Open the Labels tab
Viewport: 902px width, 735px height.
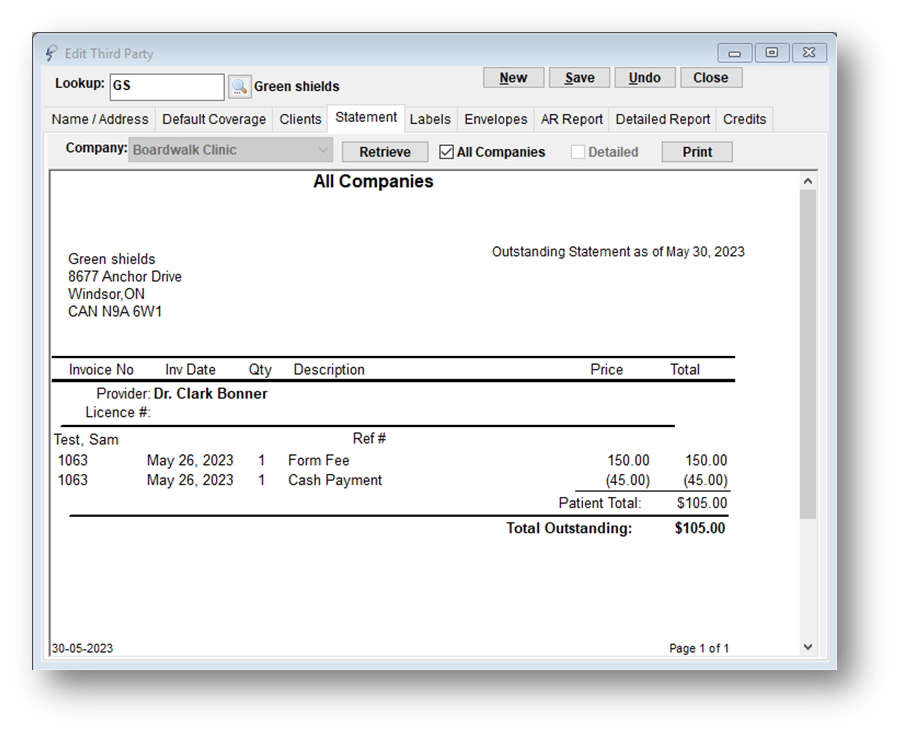[x=430, y=119]
